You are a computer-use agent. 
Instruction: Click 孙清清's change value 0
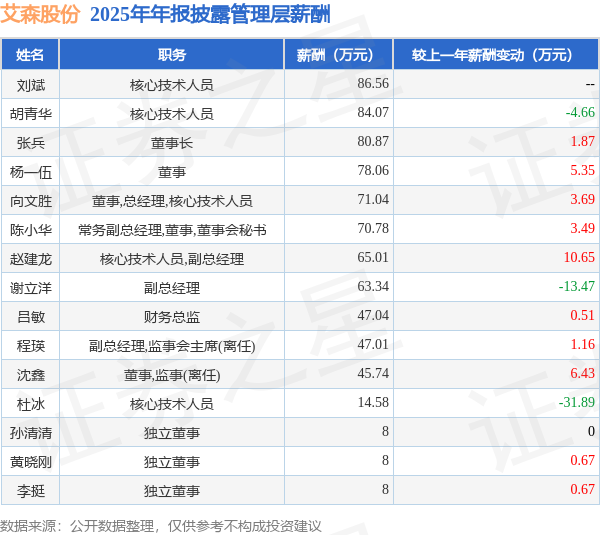tap(591, 431)
